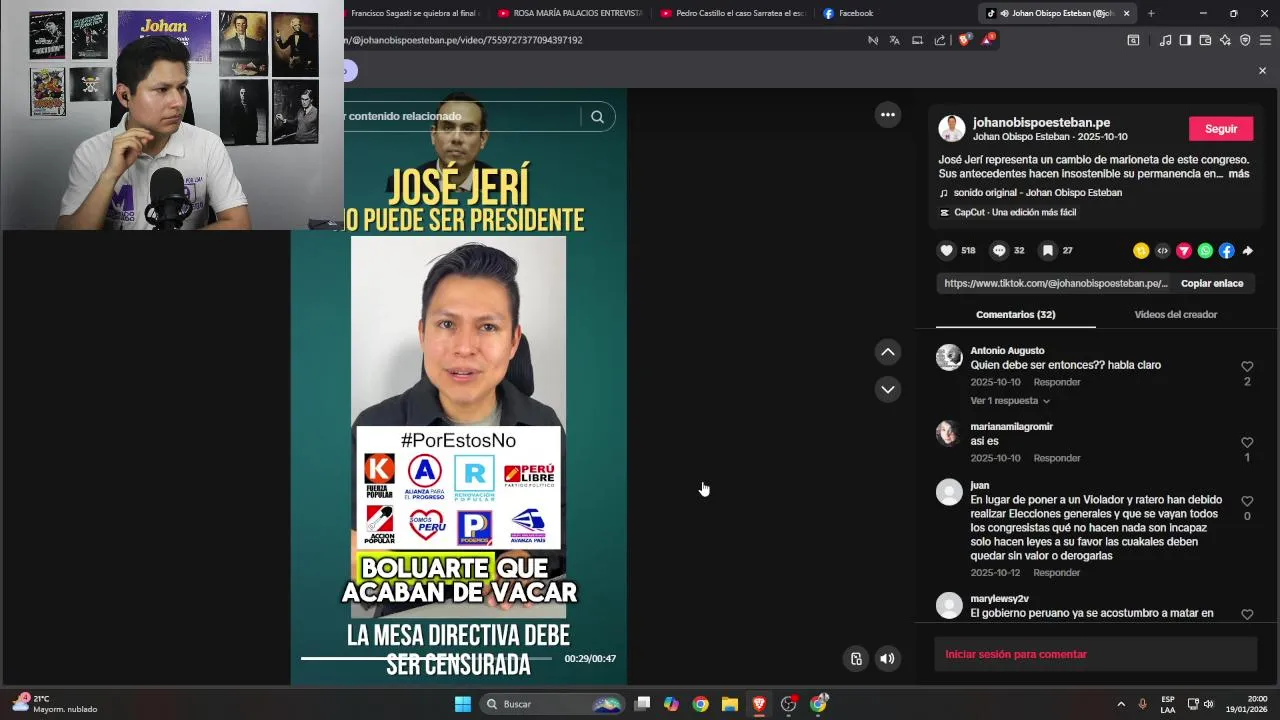Open the embed code icon
The height and width of the screenshot is (720, 1280).
coord(1162,251)
